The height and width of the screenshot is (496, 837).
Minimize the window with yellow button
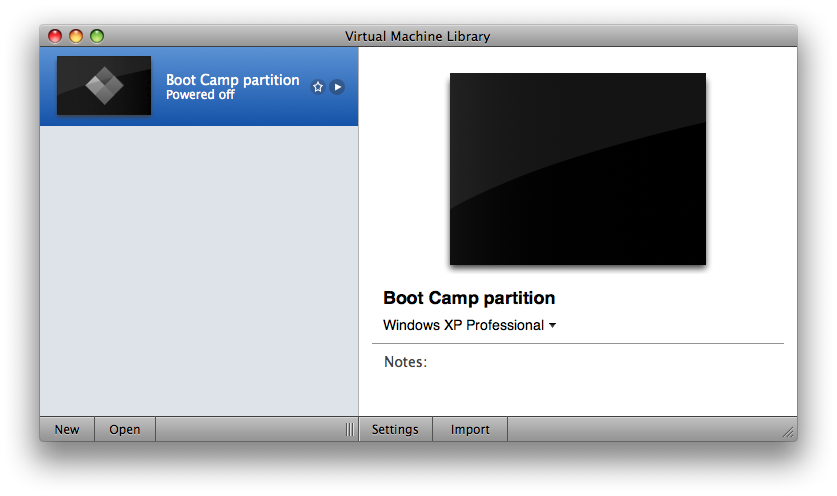76,36
